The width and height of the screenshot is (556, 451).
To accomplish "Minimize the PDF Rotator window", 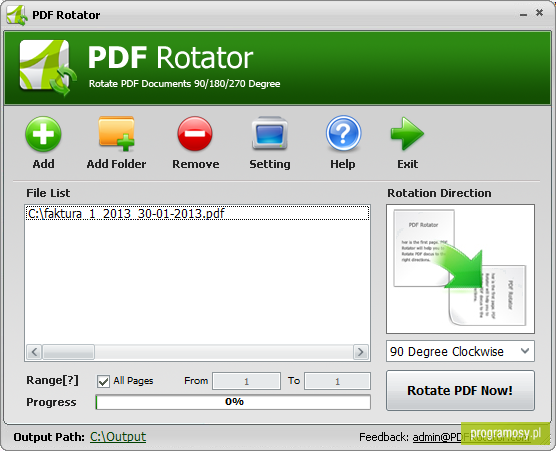I will [x=523, y=14].
